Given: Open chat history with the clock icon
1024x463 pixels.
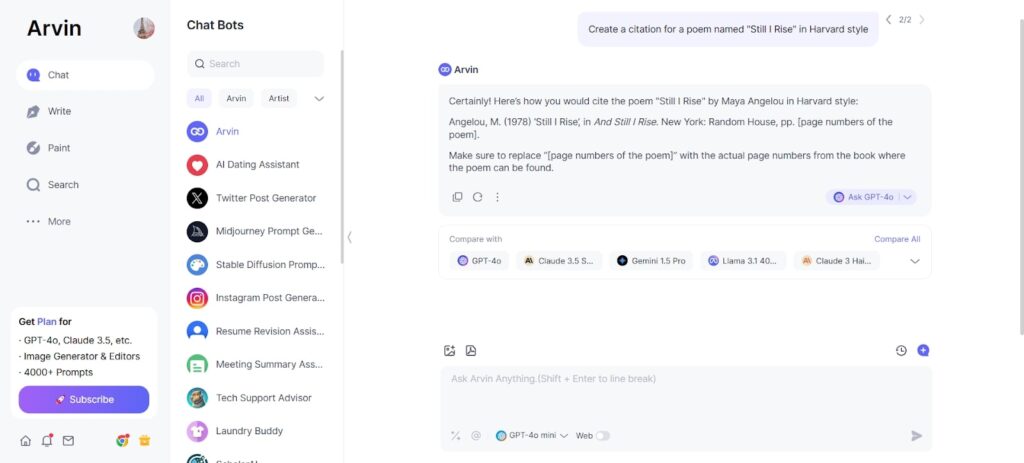Looking at the screenshot, I should coord(901,351).
